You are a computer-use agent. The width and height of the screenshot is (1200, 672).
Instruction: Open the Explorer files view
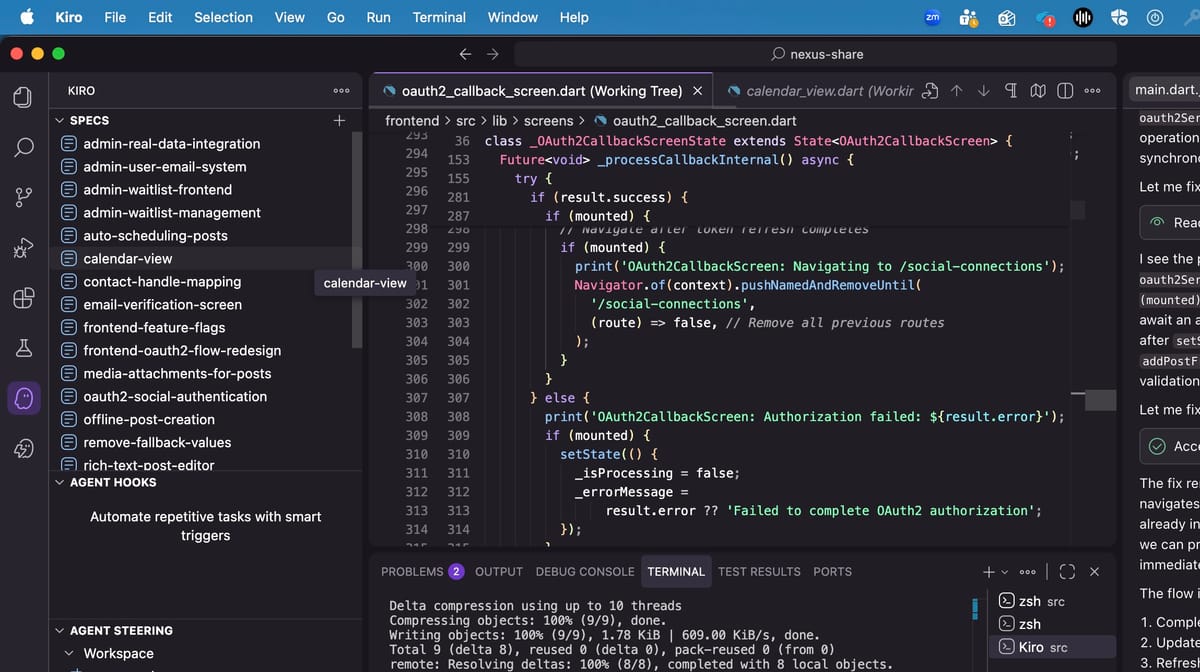(24, 96)
